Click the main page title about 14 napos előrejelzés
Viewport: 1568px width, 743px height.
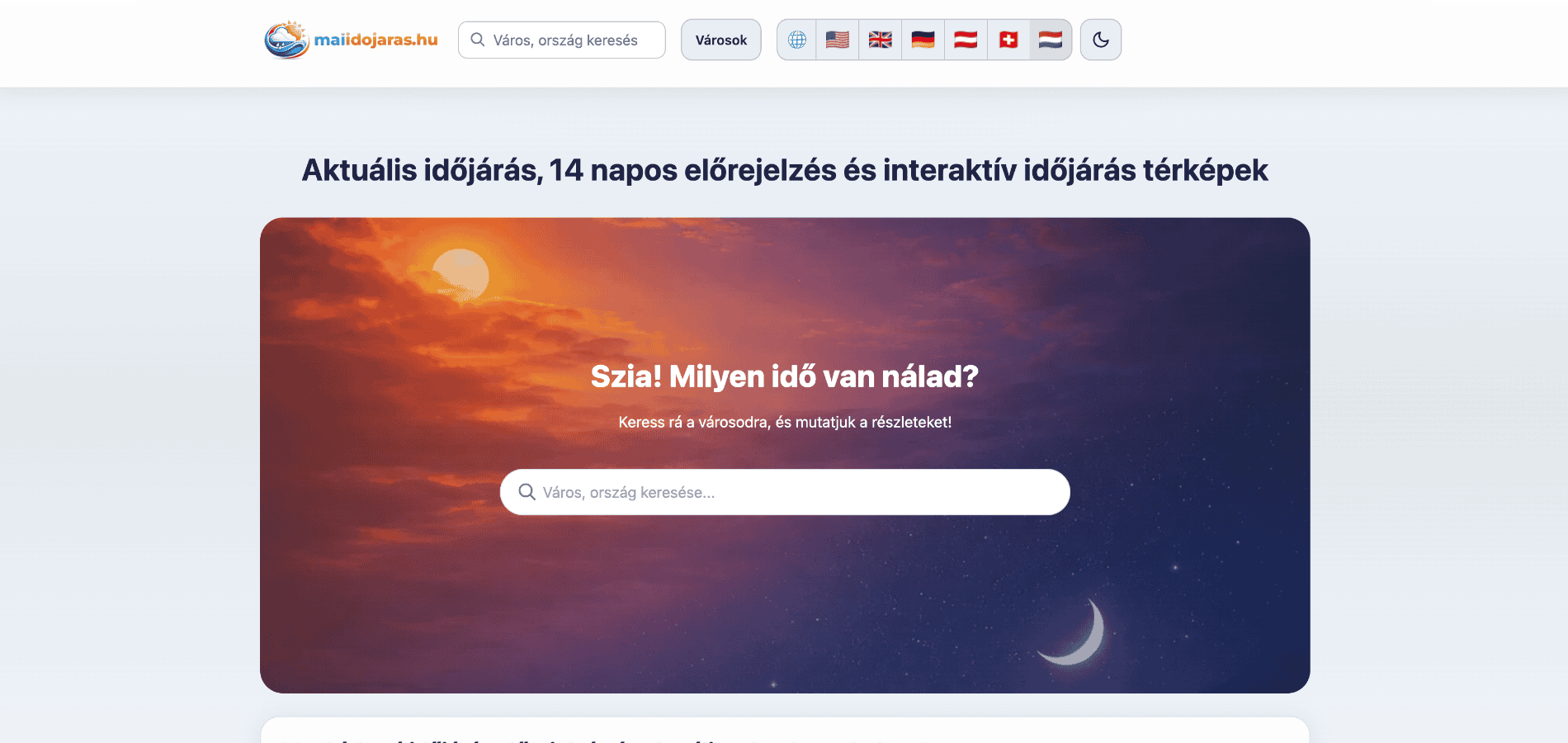pos(785,170)
